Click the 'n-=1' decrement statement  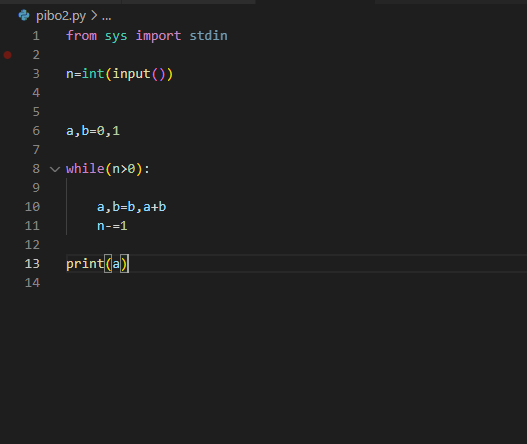pos(112,226)
